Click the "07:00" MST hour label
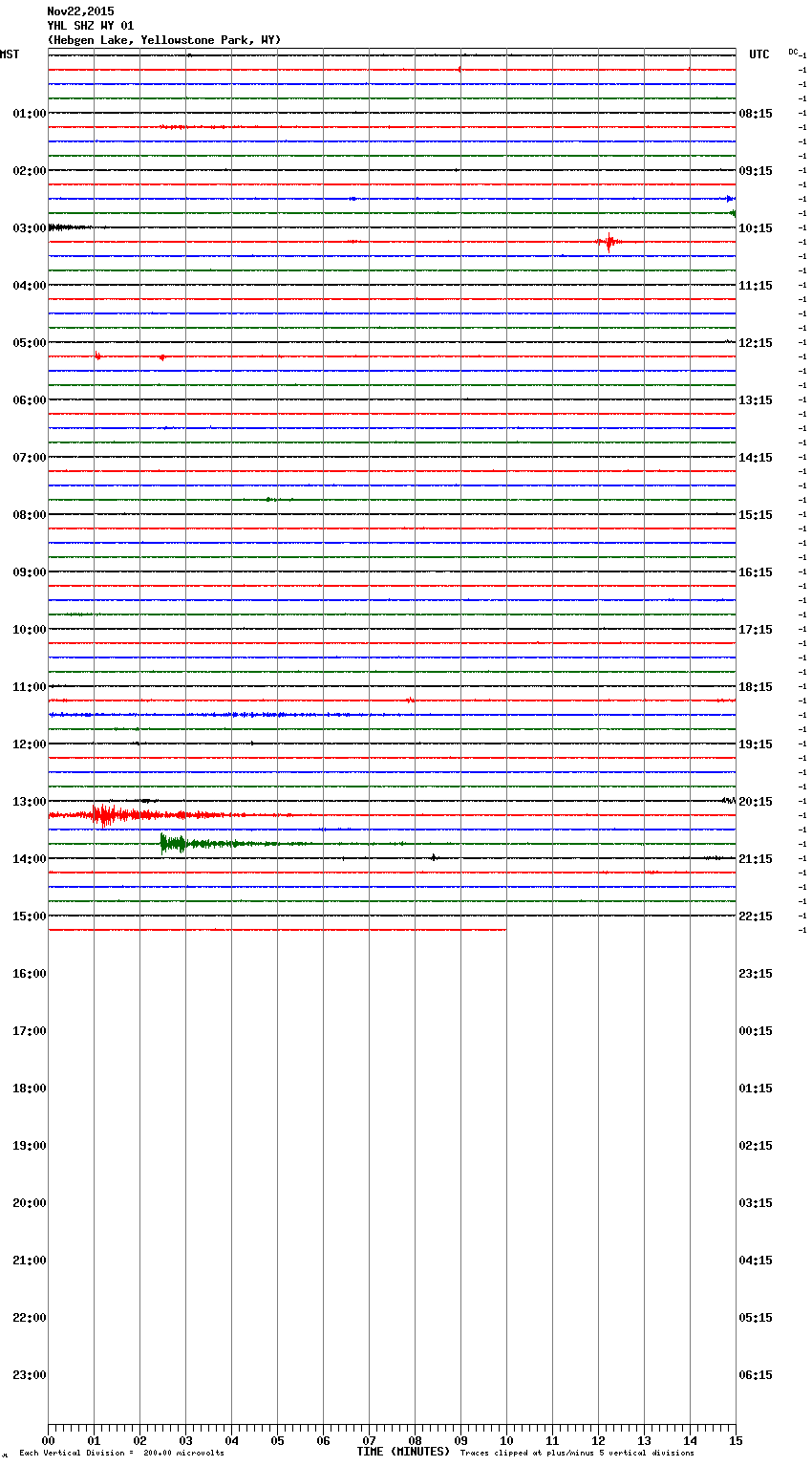 click(x=30, y=458)
